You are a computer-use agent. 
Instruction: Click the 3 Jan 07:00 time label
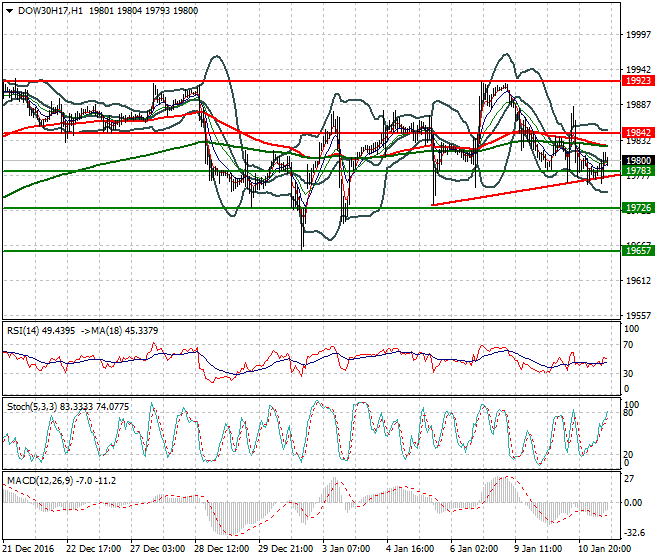pos(346,549)
